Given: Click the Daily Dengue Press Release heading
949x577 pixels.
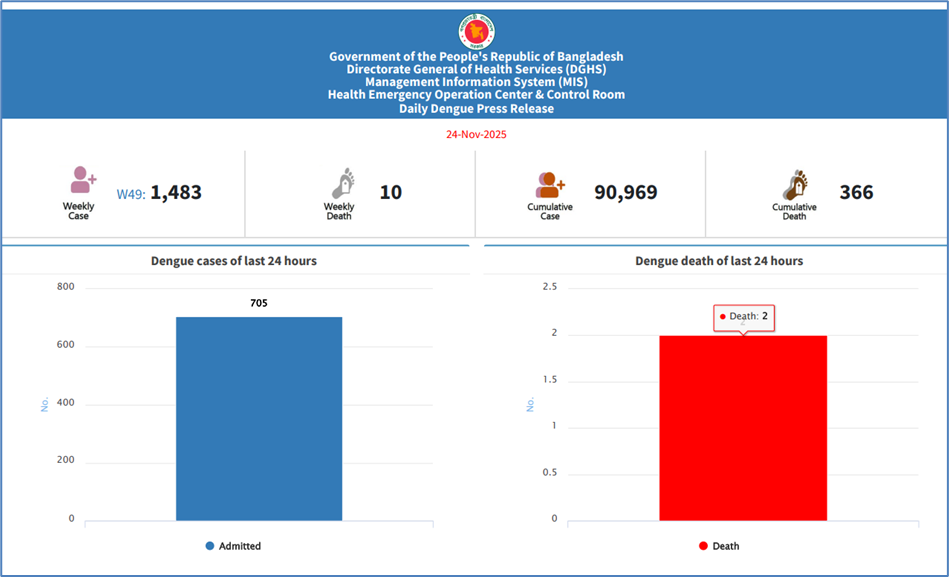Looking at the screenshot, I should pyautogui.click(x=476, y=108).
